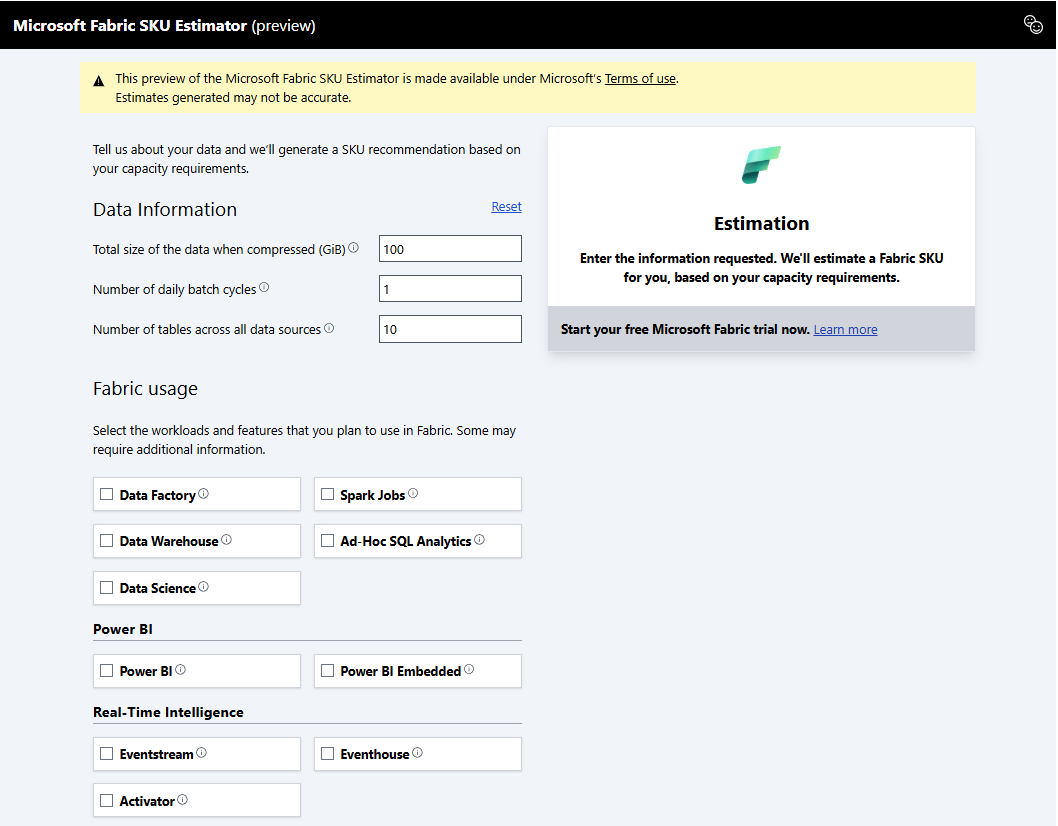Click the info icon beside the Power BI checkbox

[181, 669]
